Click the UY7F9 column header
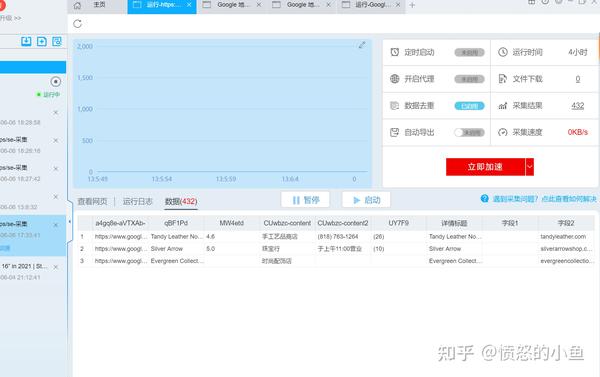600x377 pixels. [399, 223]
